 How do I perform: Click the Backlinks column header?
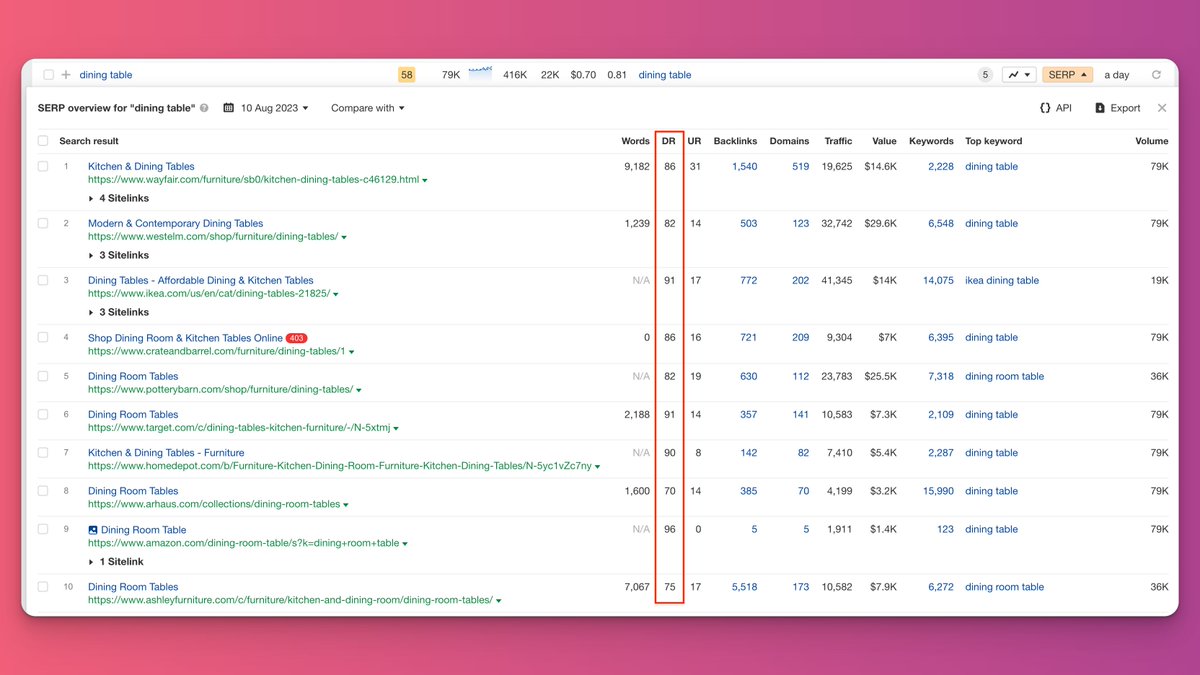(x=736, y=141)
